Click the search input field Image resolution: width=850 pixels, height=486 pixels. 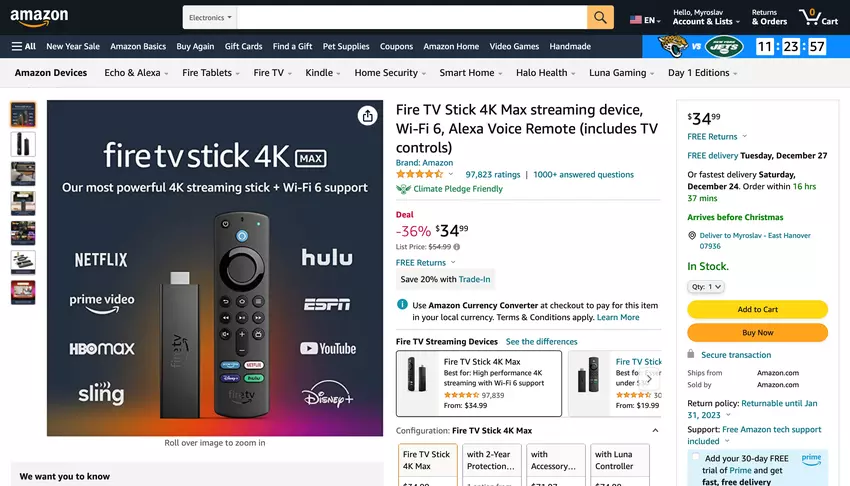410,17
